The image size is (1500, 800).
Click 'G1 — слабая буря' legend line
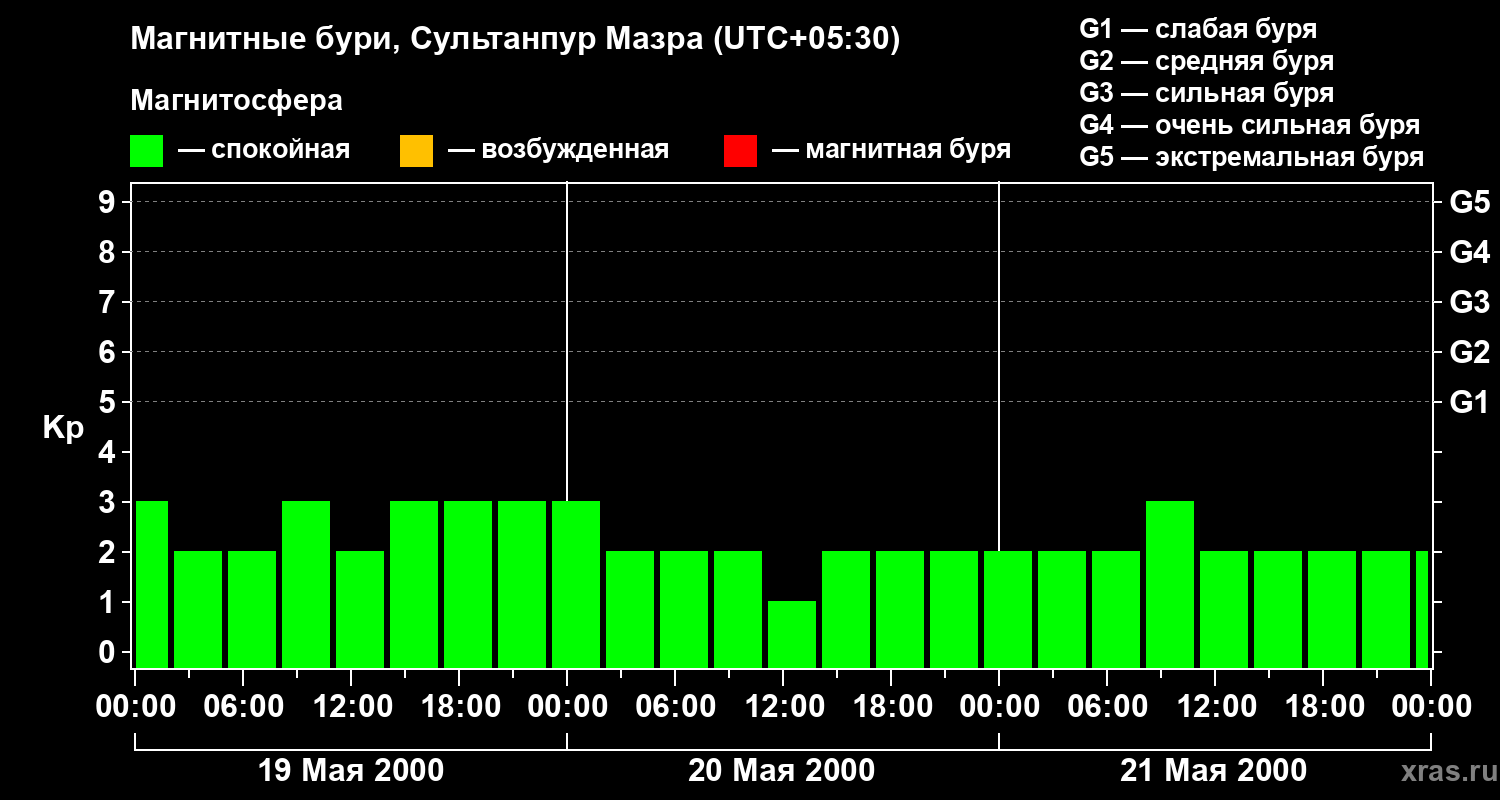[x=1198, y=28]
